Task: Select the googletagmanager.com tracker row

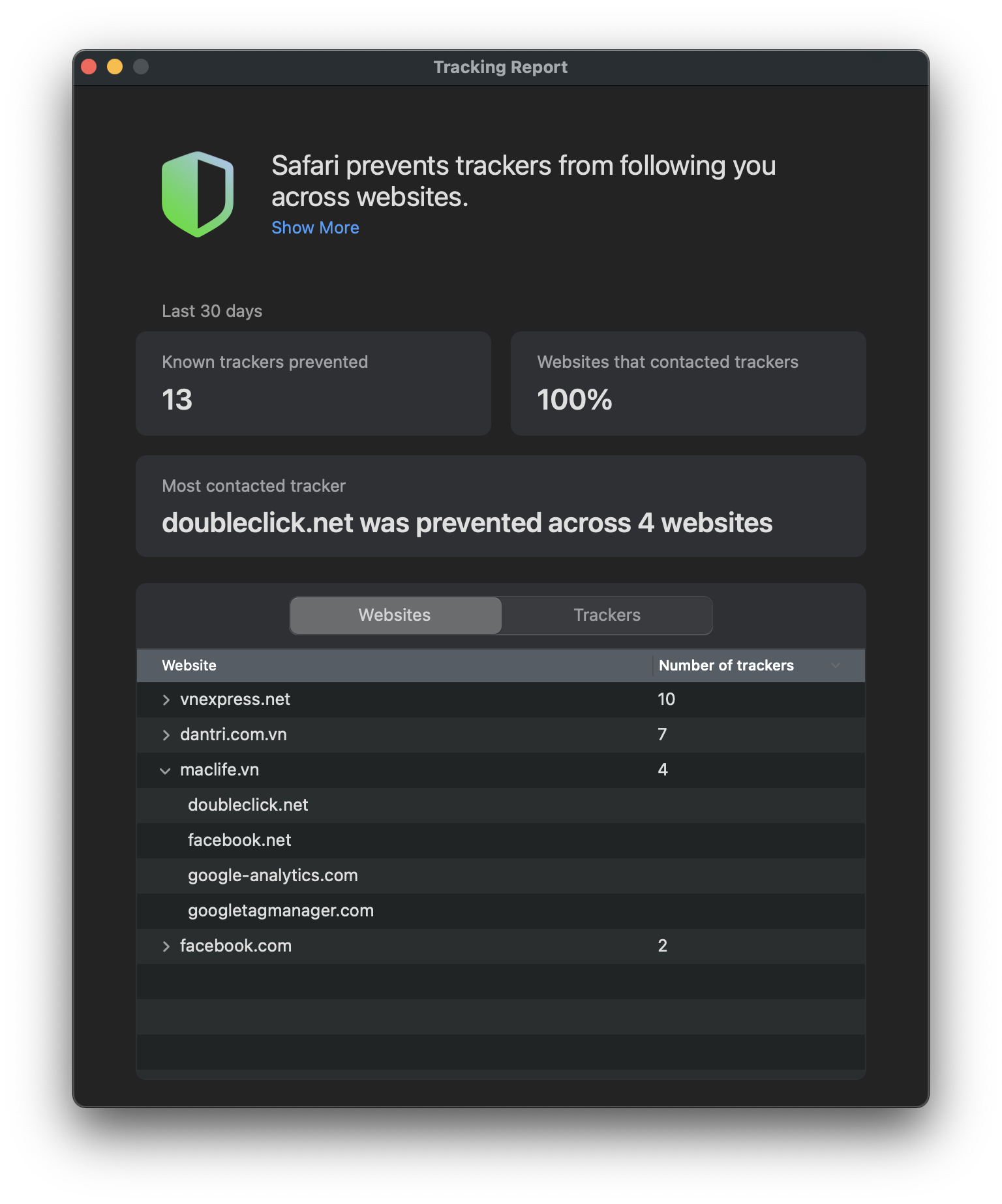Action: tap(281, 911)
